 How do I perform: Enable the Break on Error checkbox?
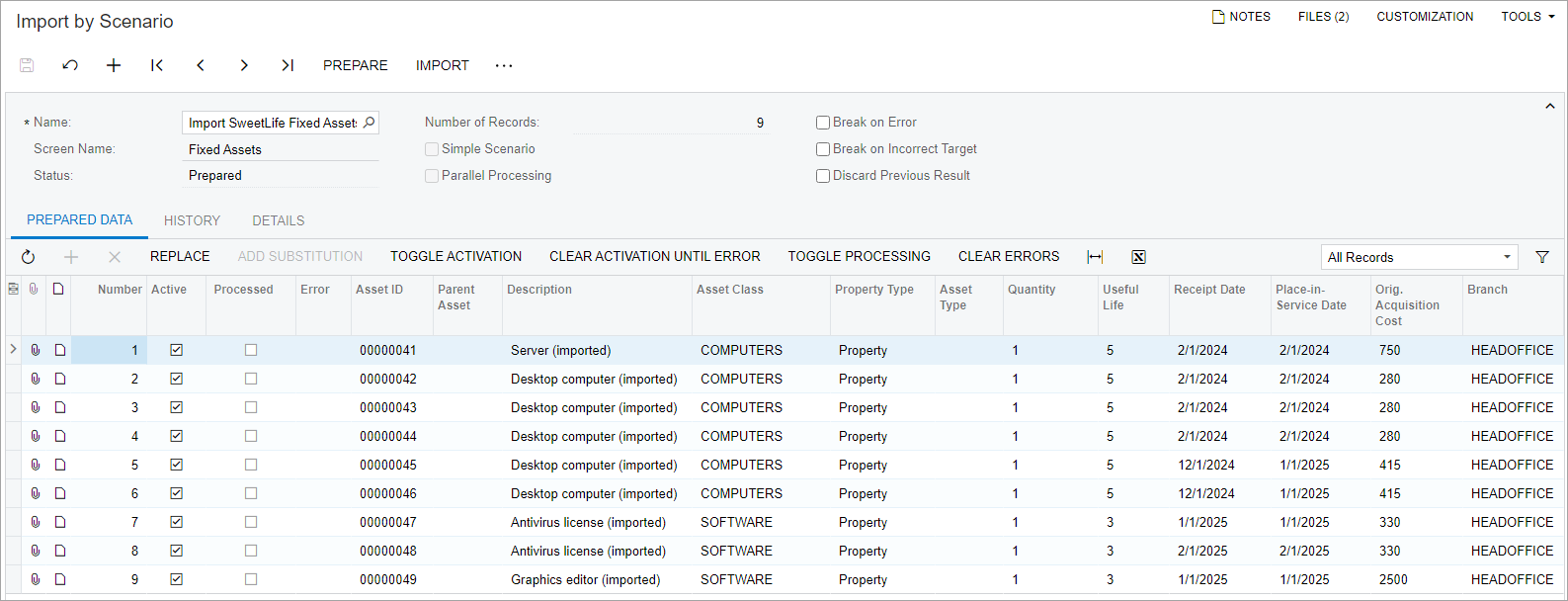(822, 123)
